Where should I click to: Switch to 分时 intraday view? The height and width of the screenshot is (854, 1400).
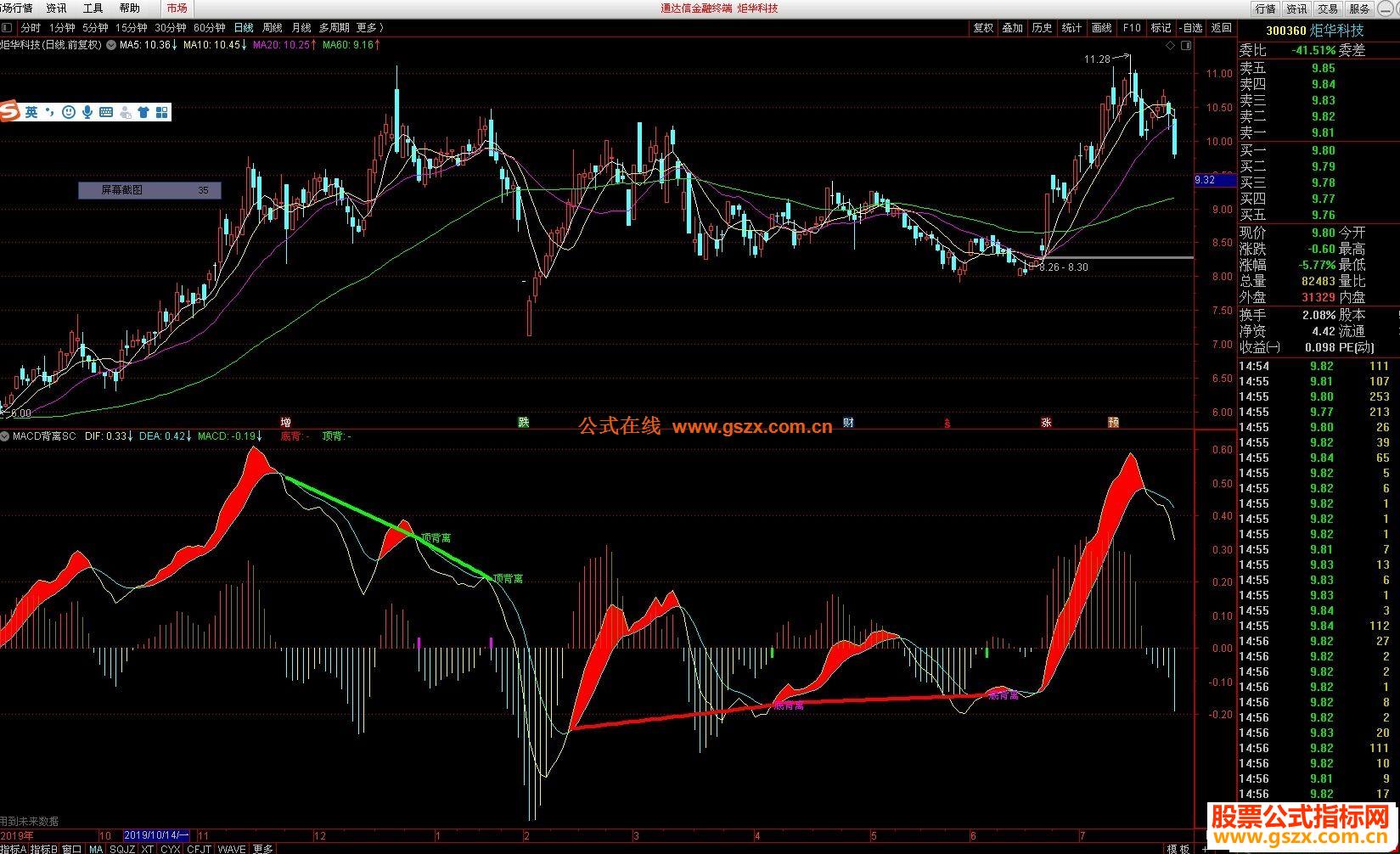31,28
